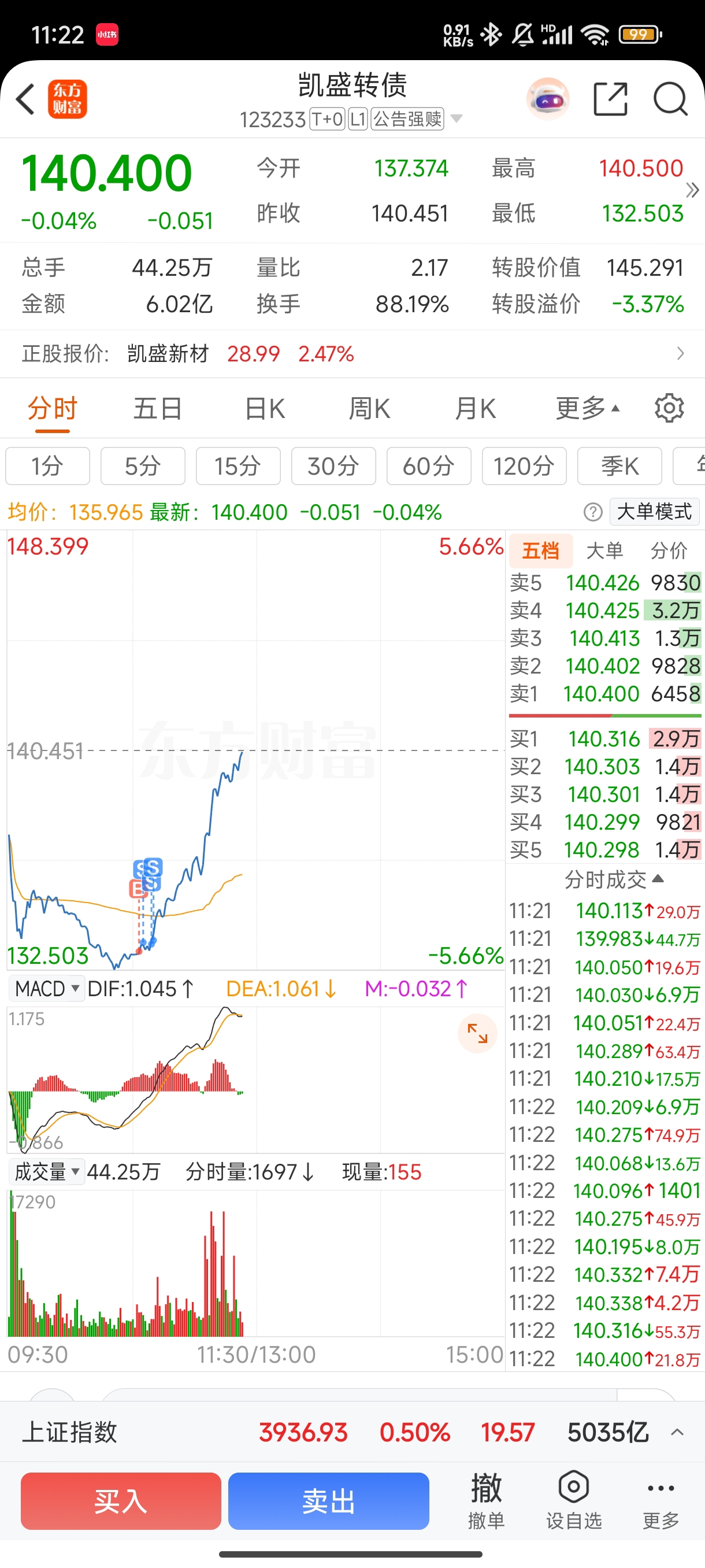
Task: Tap the battery 99 indicator
Action: click(x=640, y=35)
